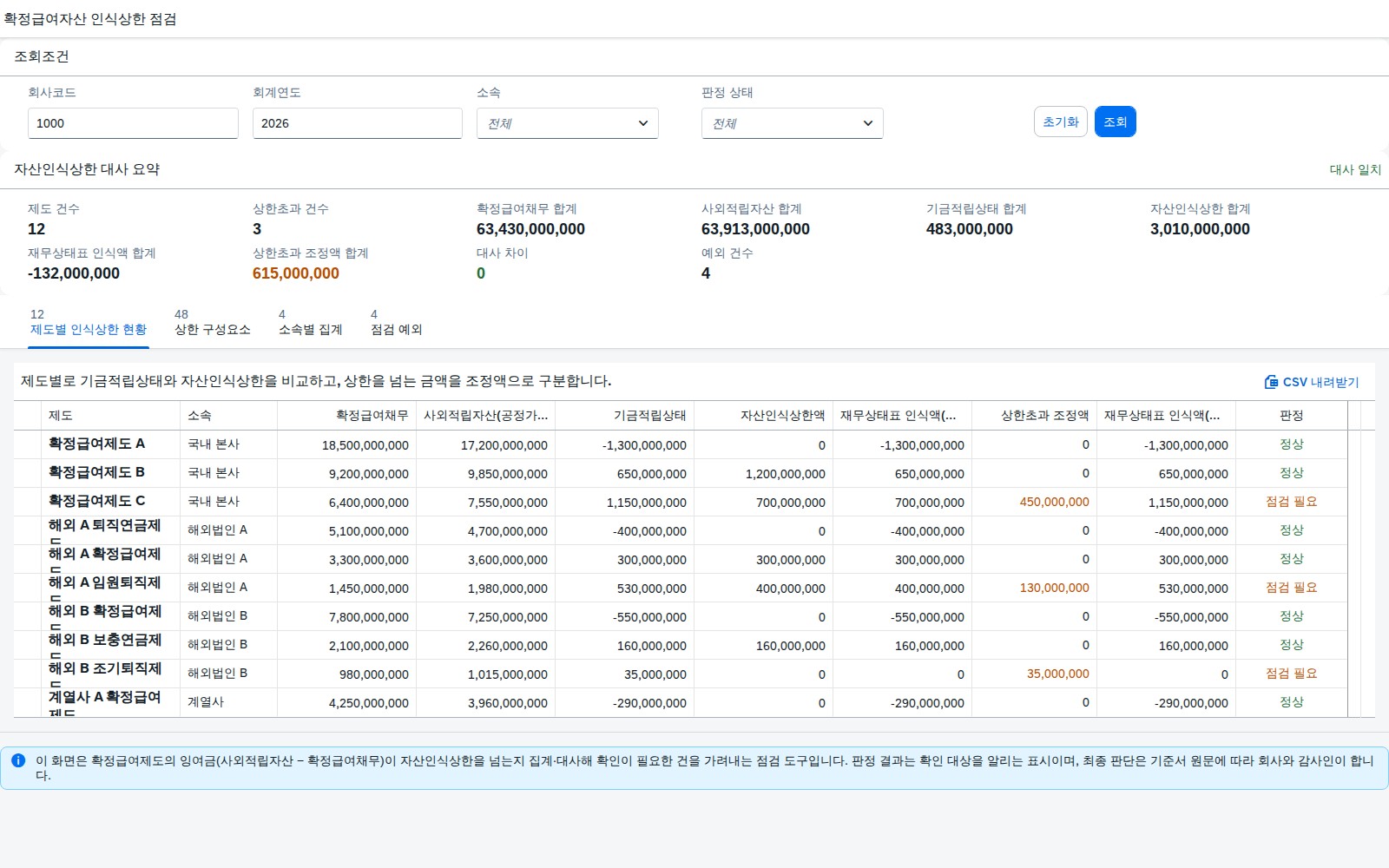Click the 해외 B 보충연금제 row name
1389x868 pixels.
(105, 640)
